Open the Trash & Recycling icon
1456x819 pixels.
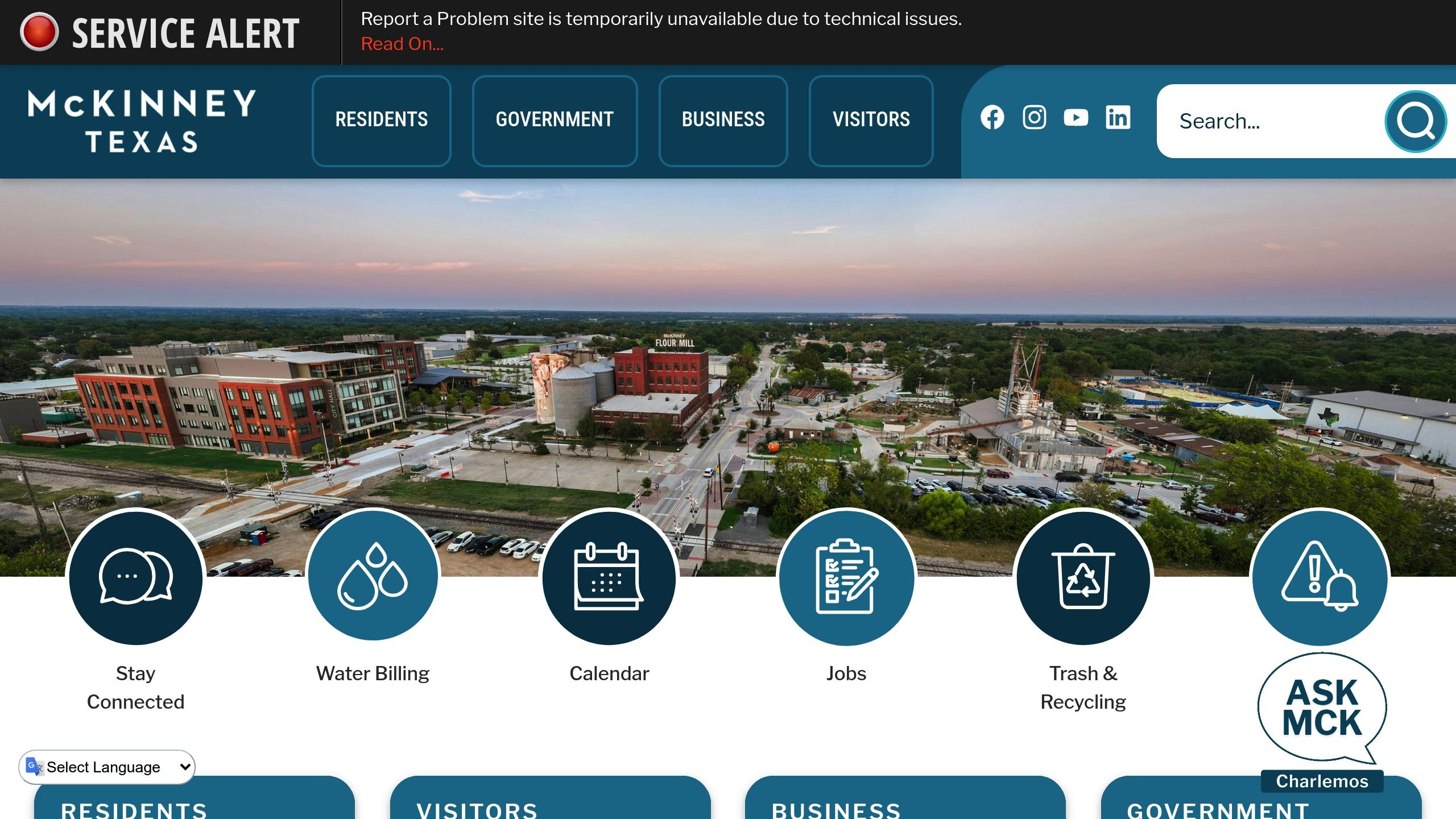pos(1083,577)
